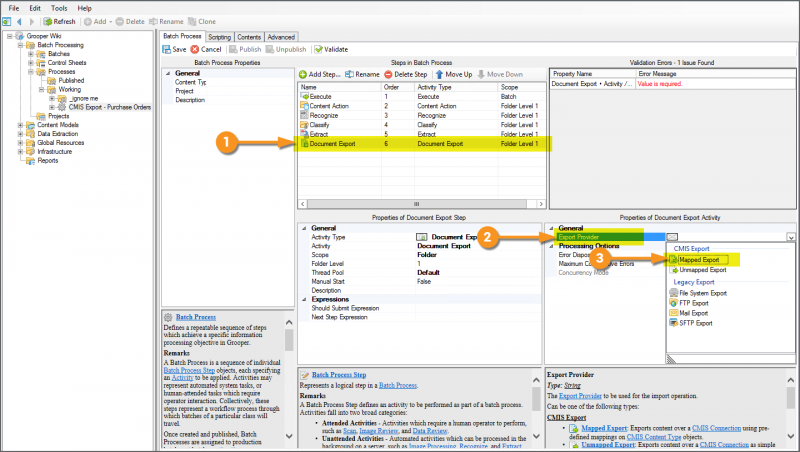Click Validate with the checkmark icon
Image resolution: width=800 pixels, height=452 pixels.
tap(331, 49)
